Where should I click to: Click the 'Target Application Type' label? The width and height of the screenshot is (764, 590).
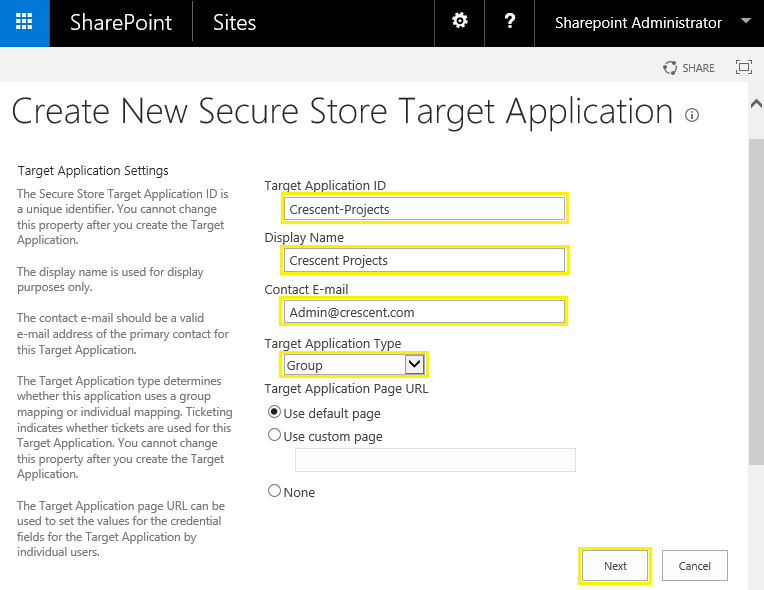pyautogui.click(x=333, y=343)
